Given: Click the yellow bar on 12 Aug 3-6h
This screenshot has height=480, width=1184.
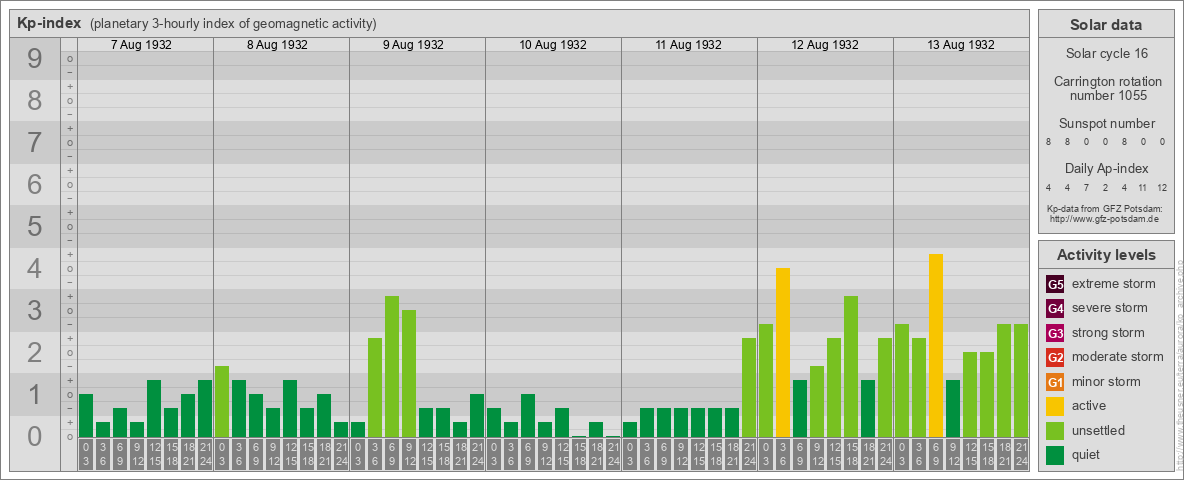Looking at the screenshot, I should [x=782, y=352].
